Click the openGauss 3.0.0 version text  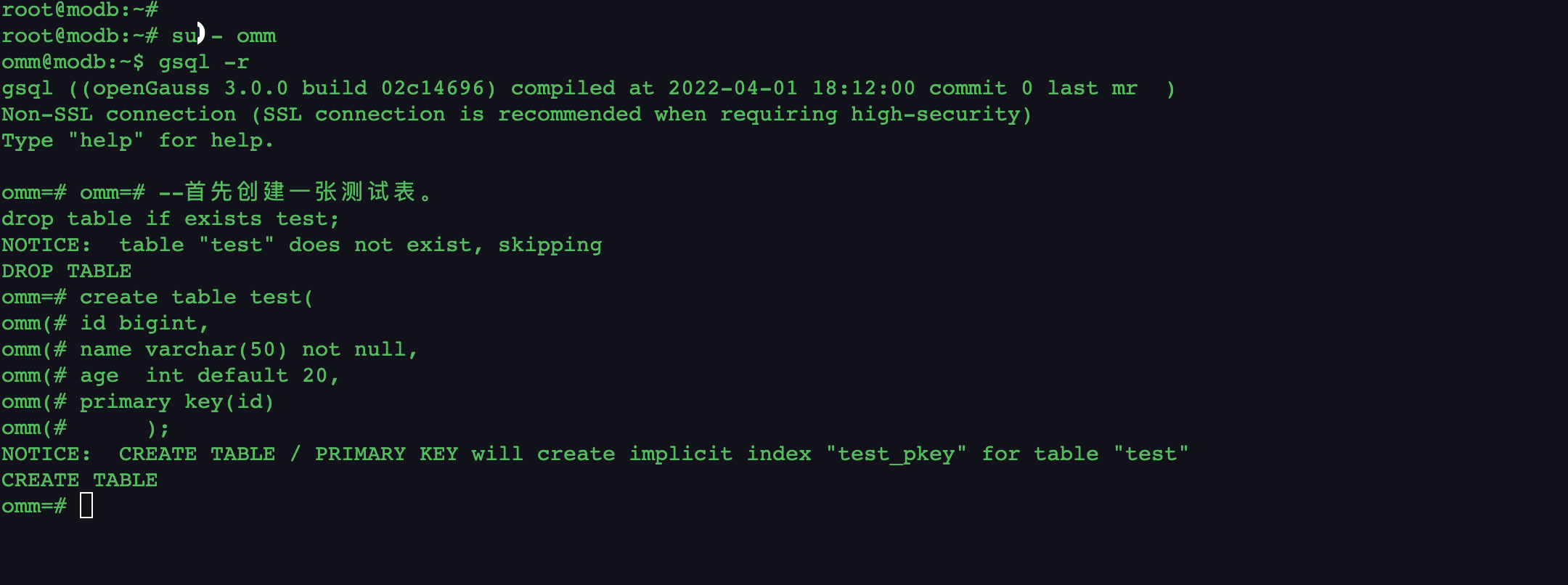[x=190, y=88]
